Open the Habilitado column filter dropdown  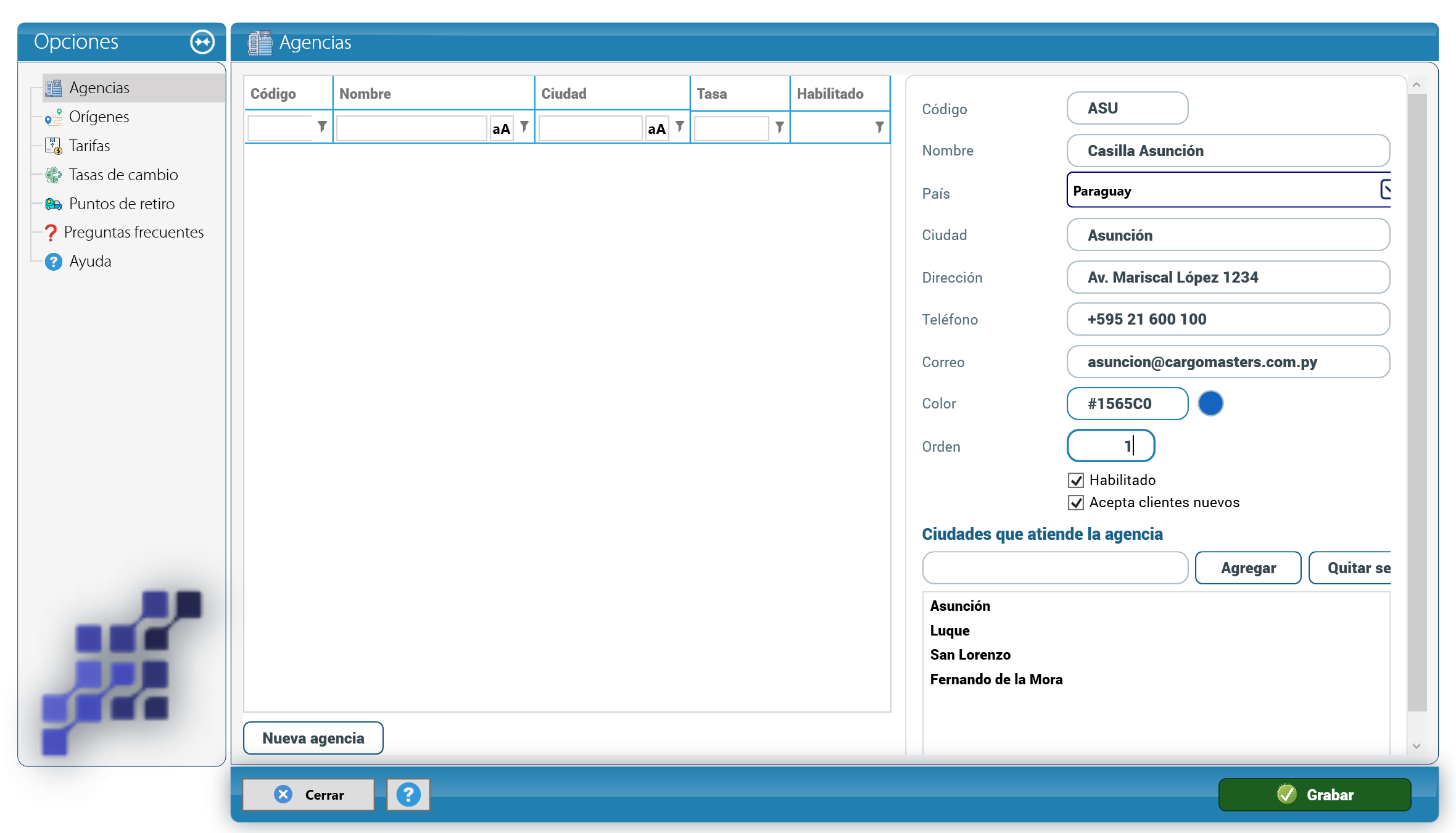(879, 127)
